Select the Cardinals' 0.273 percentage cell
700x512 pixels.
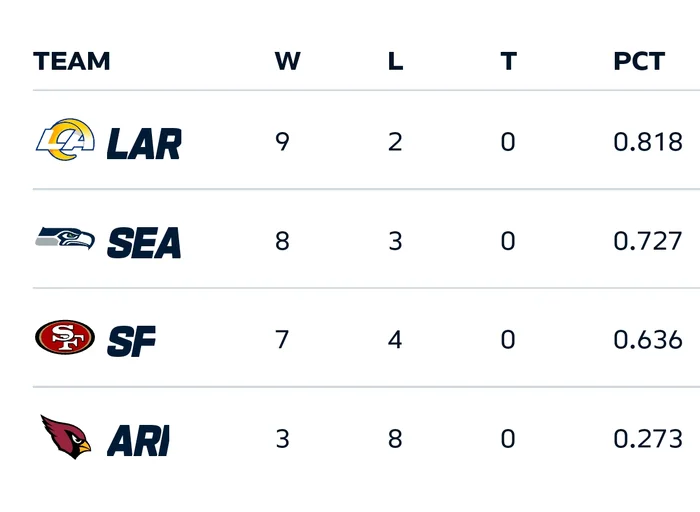[648, 437]
